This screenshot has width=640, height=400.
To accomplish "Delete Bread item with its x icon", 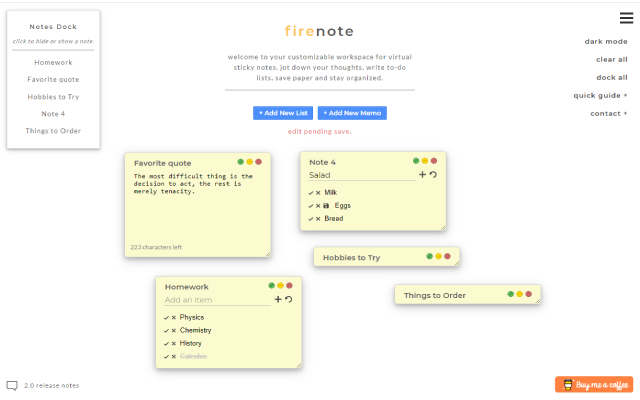I will [x=318, y=219].
